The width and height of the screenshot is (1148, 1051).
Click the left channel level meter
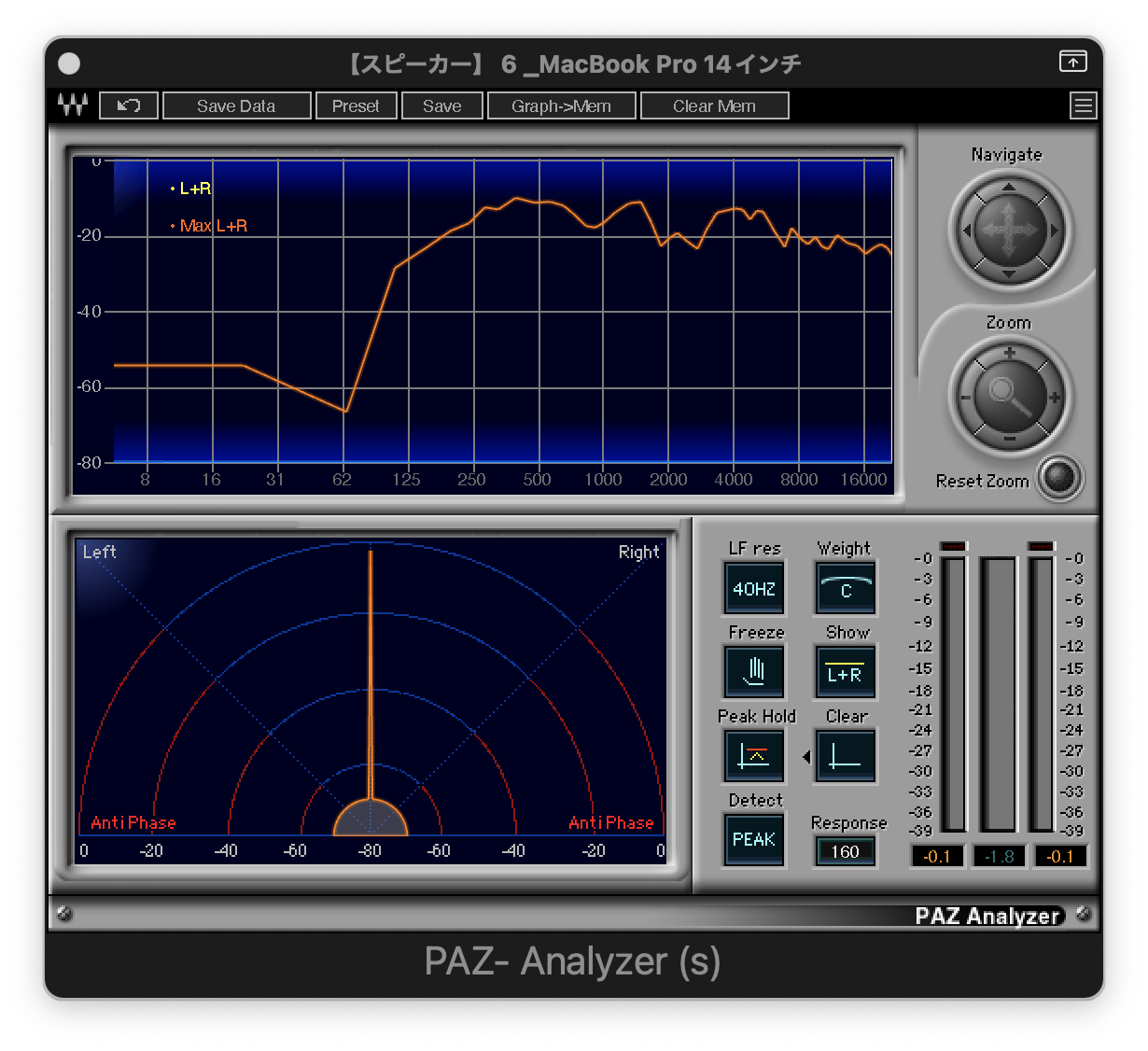953,694
